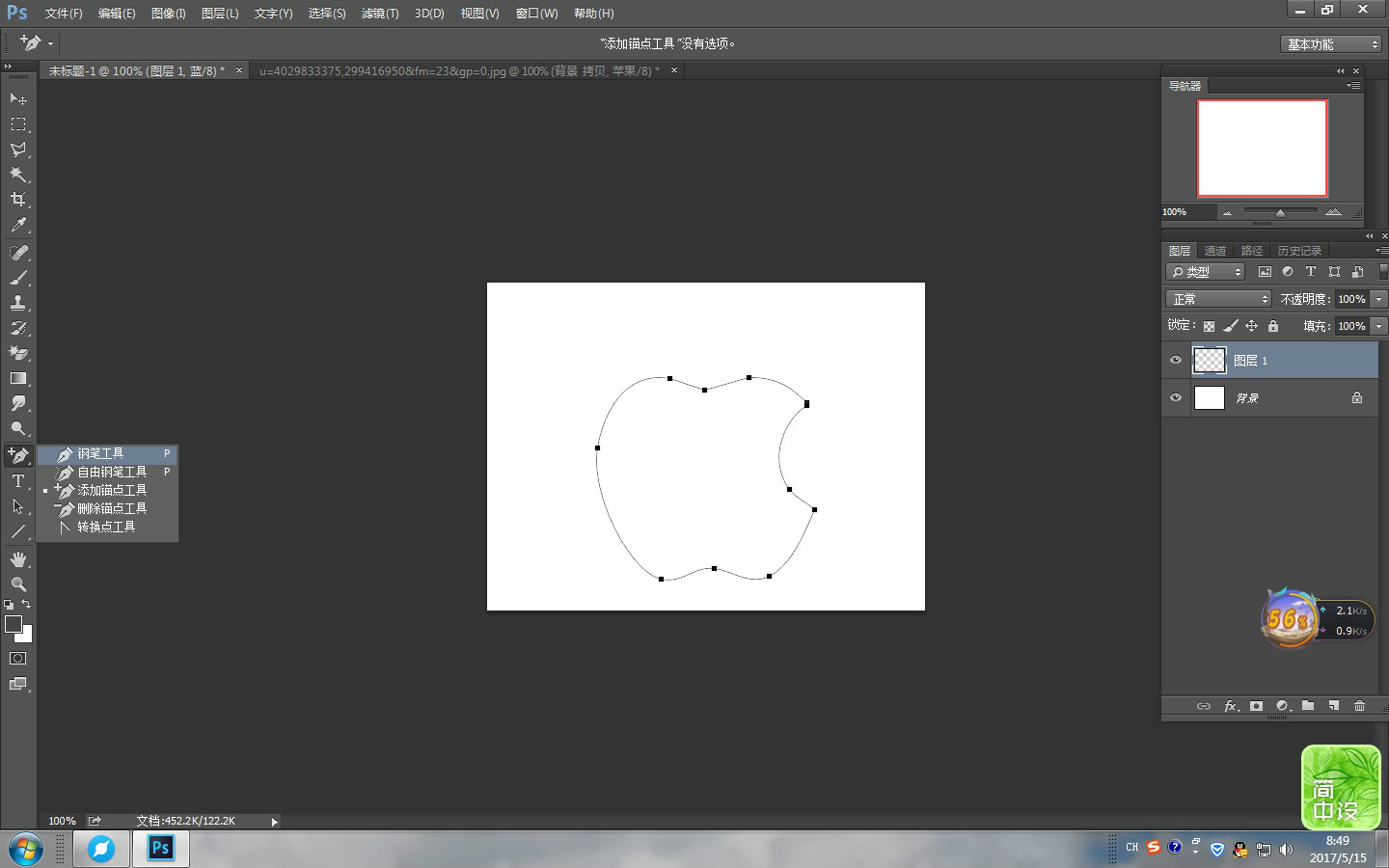This screenshot has width=1389, height=868.
Task: Select the Lasso tool in toolbar
Action: click(x=18, y=149)
